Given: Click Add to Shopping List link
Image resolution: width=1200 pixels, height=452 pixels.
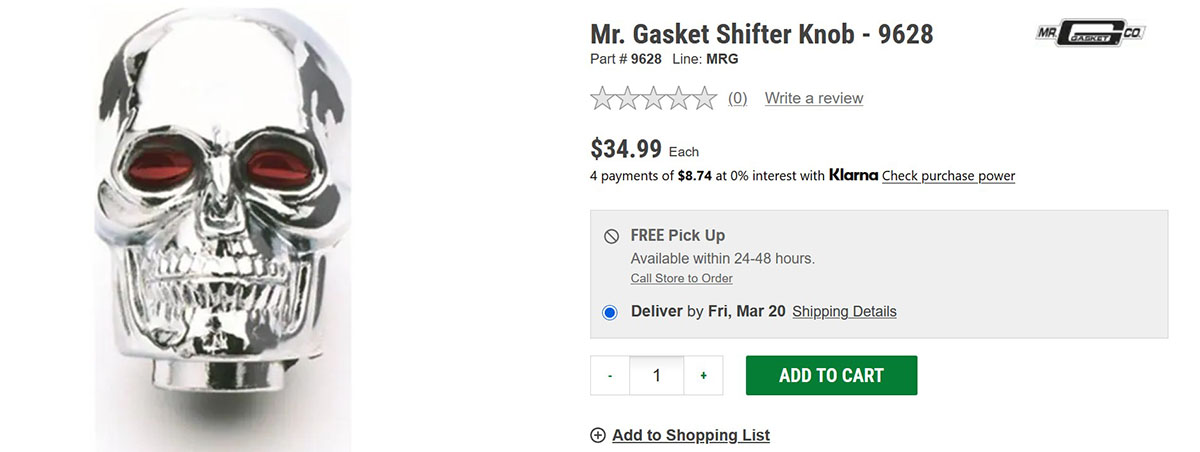Looking at the screenshot, I should (691, 435).
